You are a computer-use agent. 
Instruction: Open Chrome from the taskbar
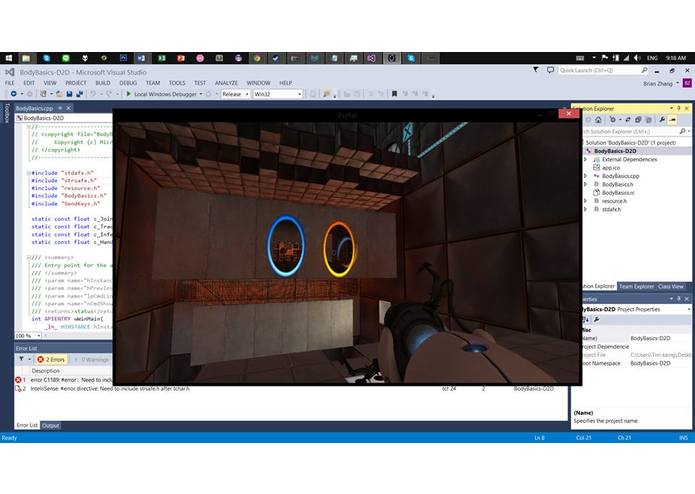point(257,58)
